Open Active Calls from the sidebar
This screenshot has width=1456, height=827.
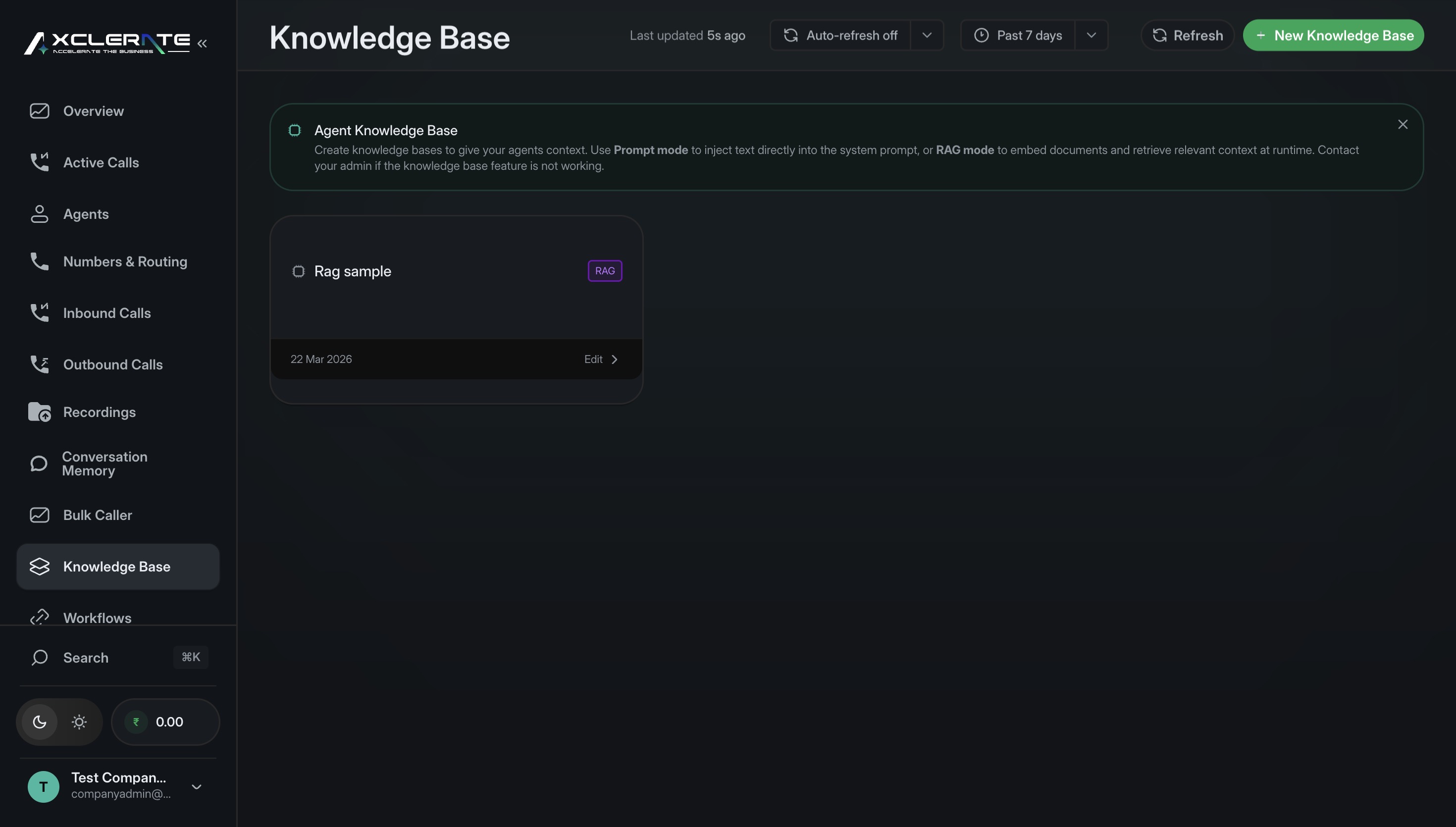click(x=39, y=162)
